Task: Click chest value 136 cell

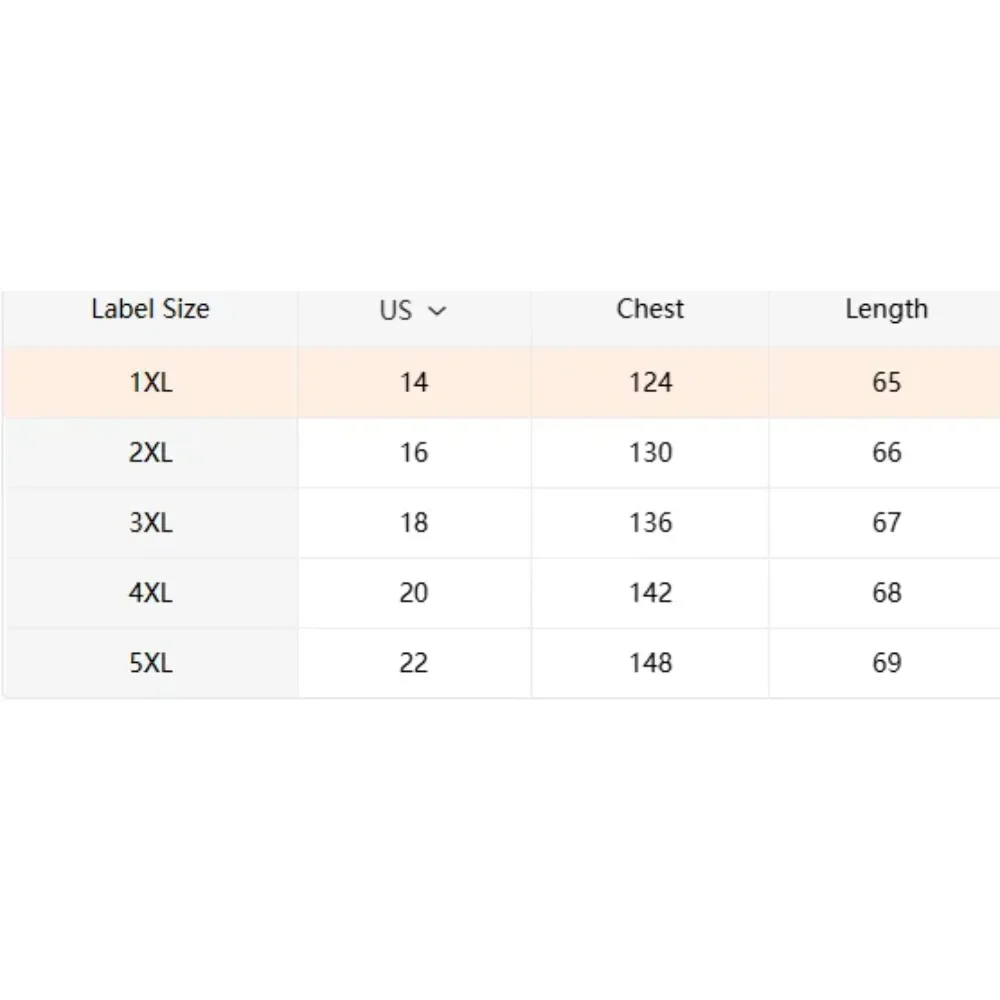Action: point(650,523)
